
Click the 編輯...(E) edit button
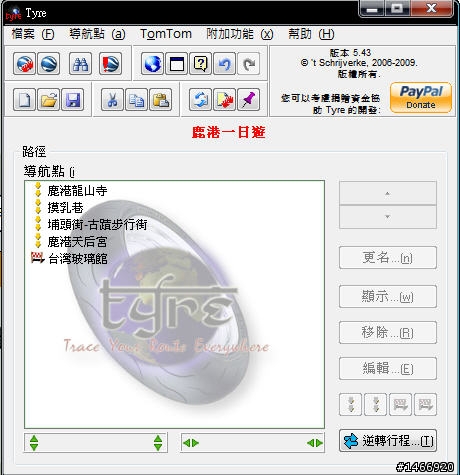(x=388, y=368)
